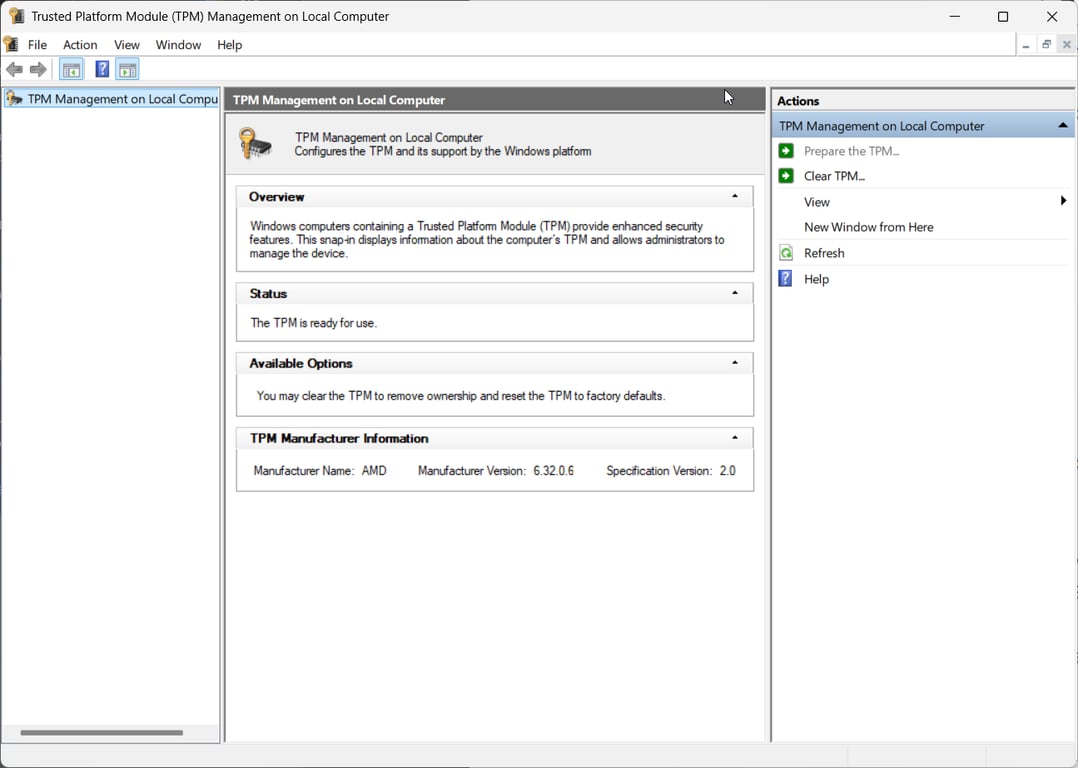
Task: Click the green Clear TPM arrow icon
Action: point(786,176)
